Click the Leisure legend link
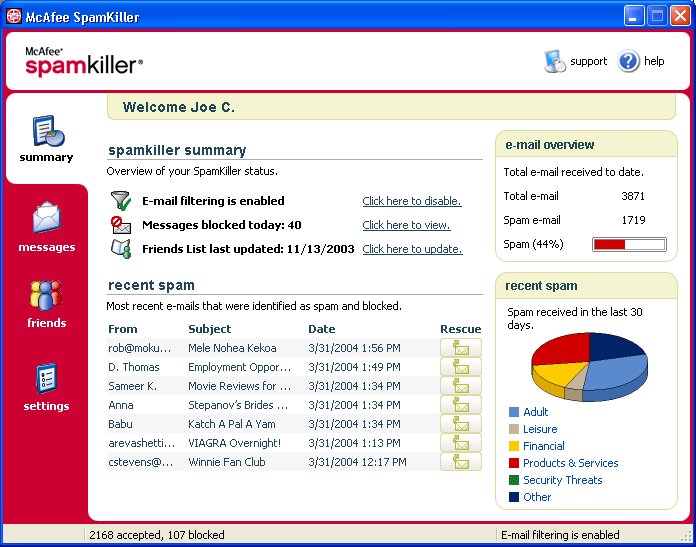This screenshot has width=696, height=547. tap(540, 429)
